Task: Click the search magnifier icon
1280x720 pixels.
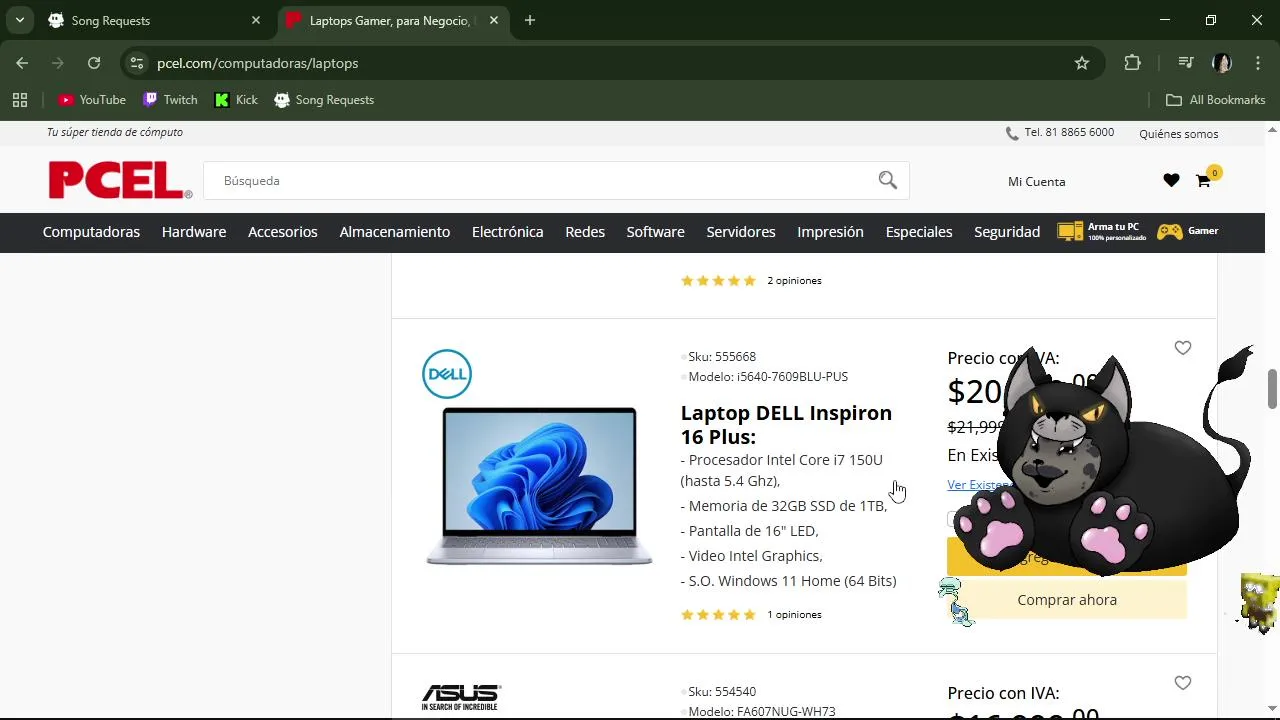Action: click(888, 180)
